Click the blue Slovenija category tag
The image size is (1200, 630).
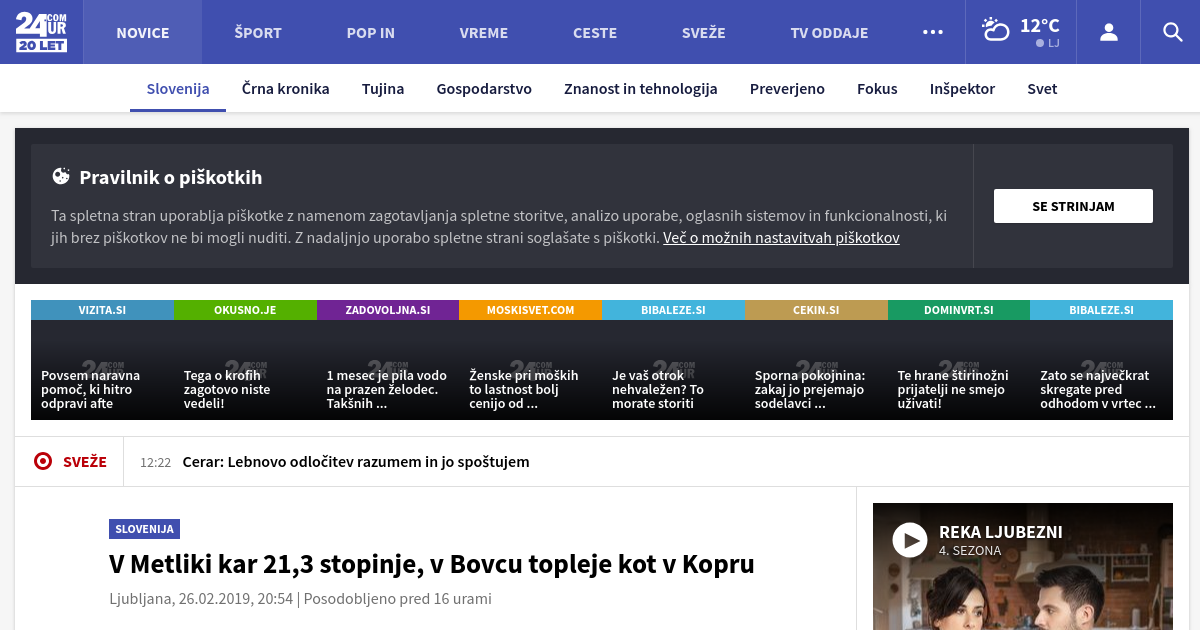(x=144, y=529)
